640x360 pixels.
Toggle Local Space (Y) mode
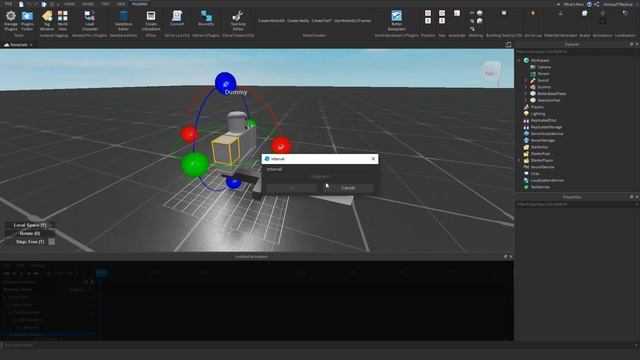point(29,225)
